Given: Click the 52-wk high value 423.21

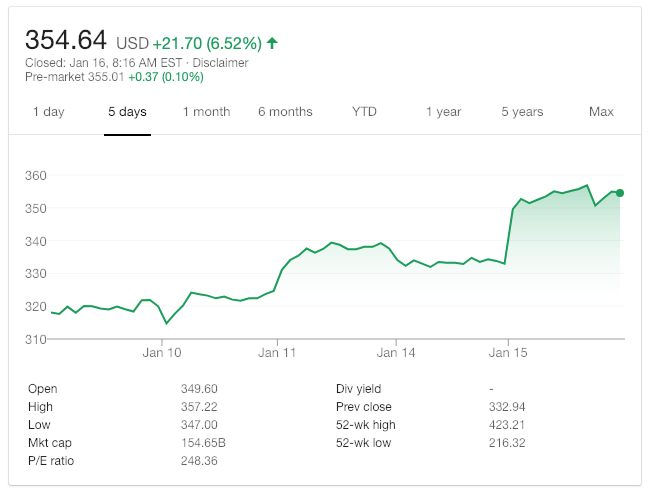Looking at the screenshot, I should point(507,425).
